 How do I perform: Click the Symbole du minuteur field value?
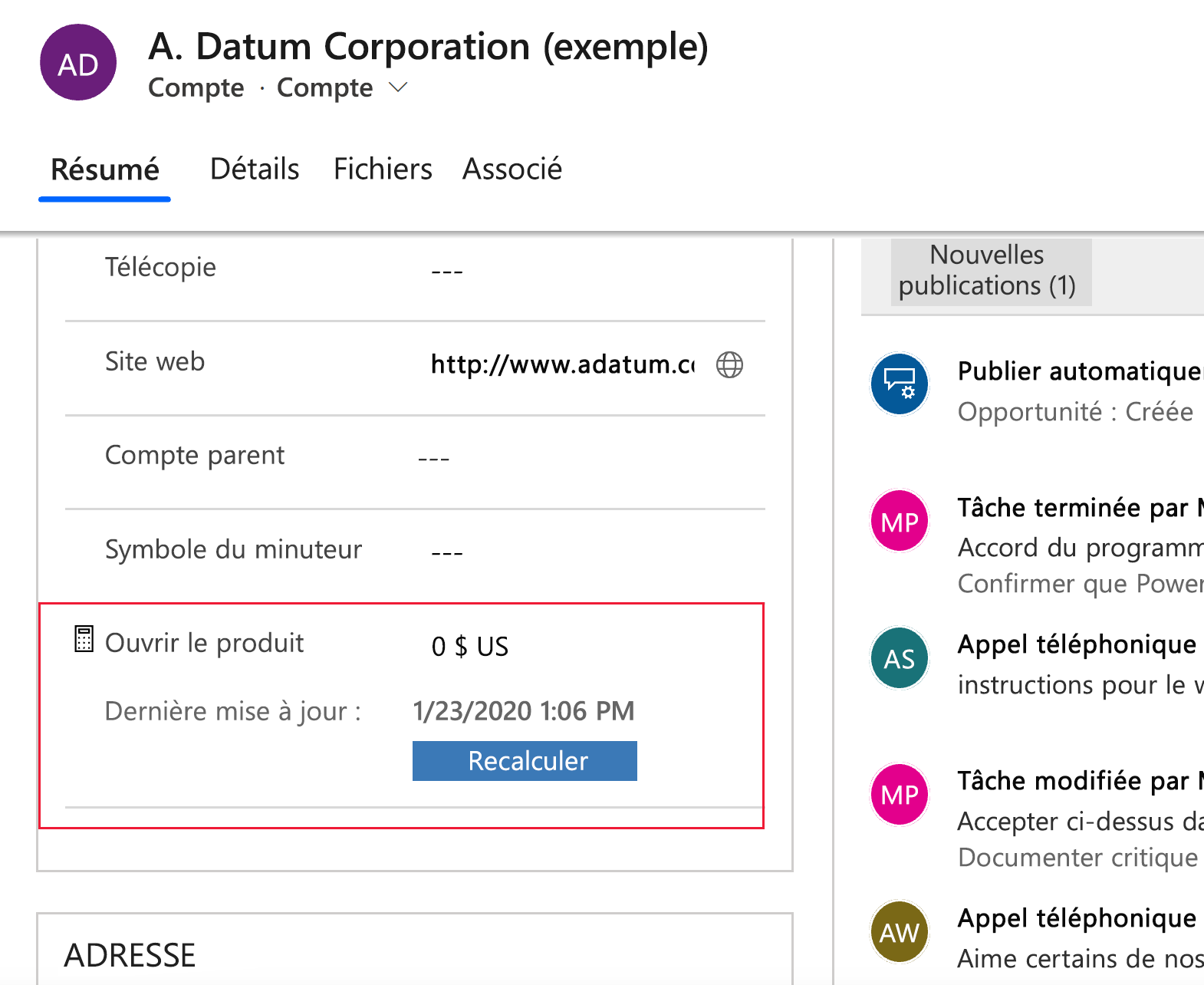[x=447, y=553]
